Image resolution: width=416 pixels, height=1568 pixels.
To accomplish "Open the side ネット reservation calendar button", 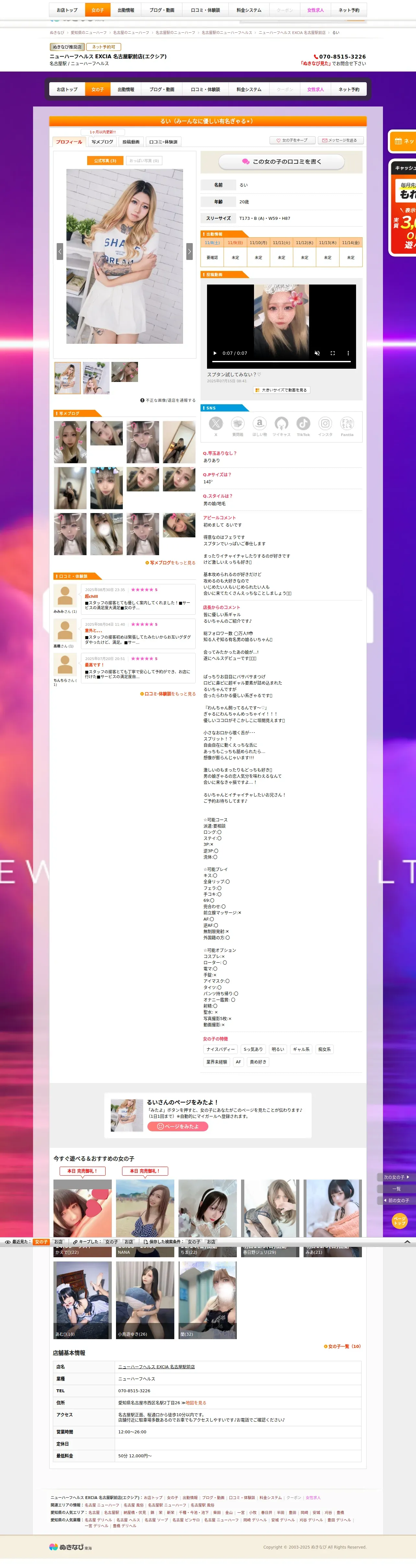I will pyautogui.click(x=403, y=141).
